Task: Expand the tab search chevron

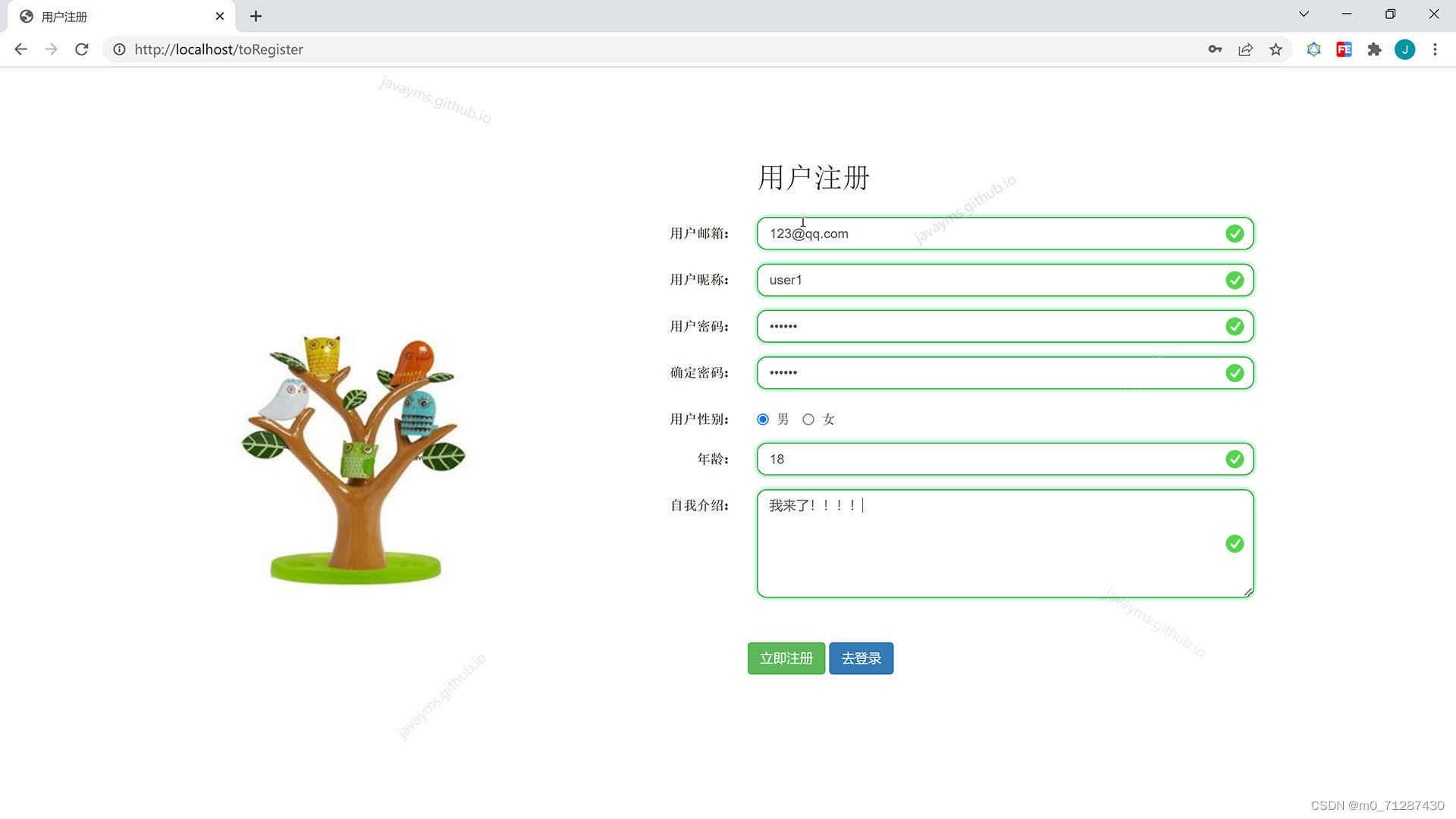Action: [x=1304, y=14]
